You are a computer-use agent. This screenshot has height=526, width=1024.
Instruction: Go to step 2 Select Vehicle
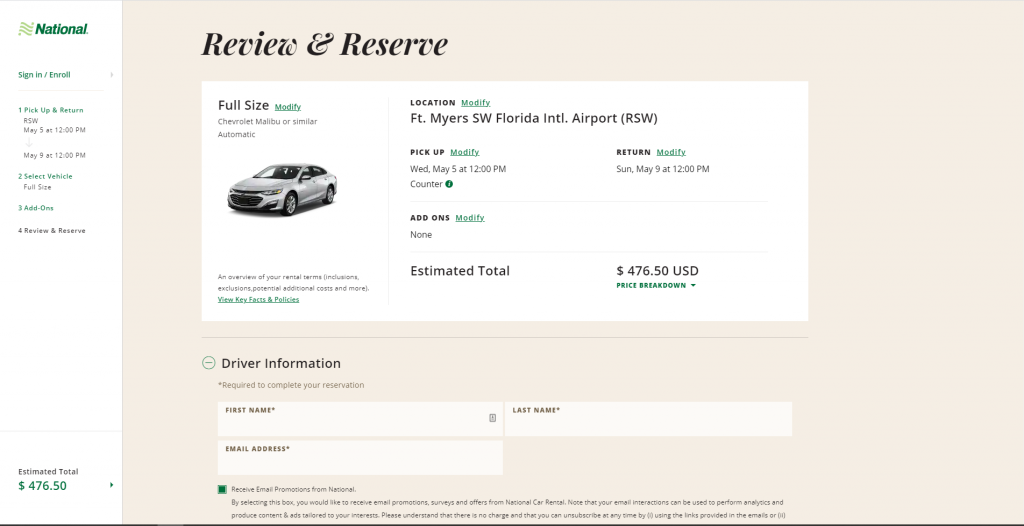click(x=45, y=176)
